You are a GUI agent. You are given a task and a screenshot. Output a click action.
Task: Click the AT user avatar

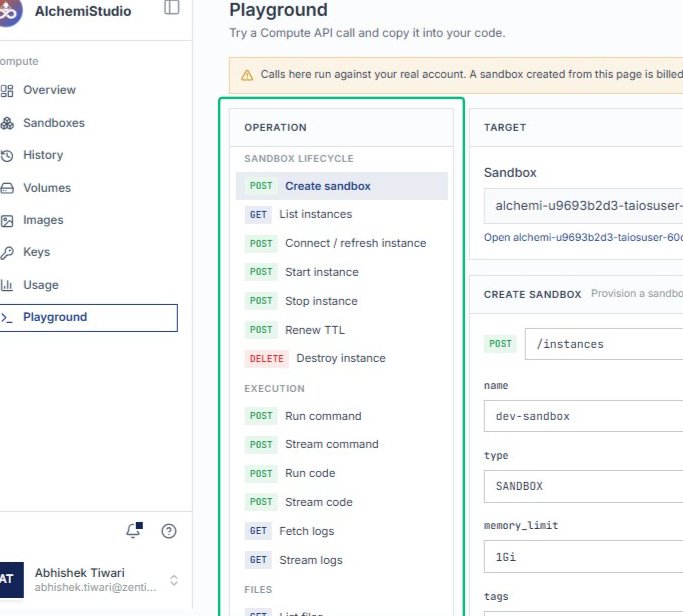point(11,579)
